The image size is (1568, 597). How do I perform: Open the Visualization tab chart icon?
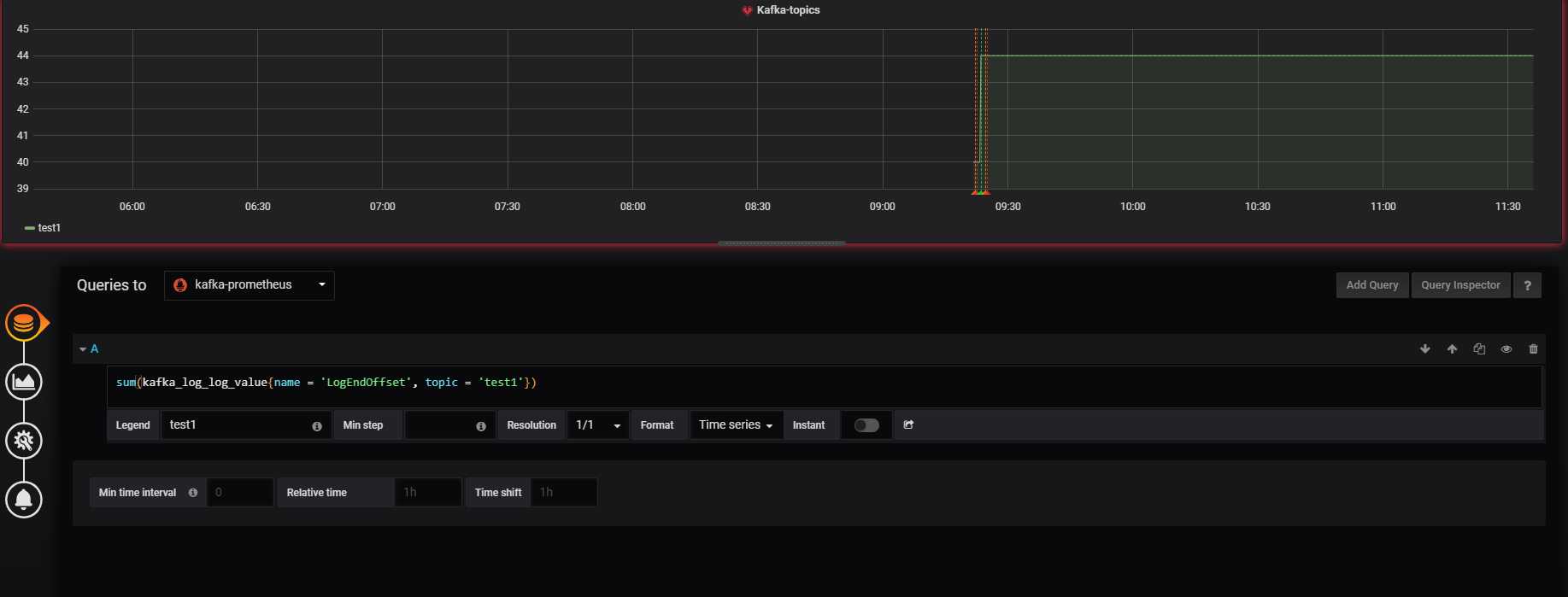pyautogui.click(x=24, y=382)
